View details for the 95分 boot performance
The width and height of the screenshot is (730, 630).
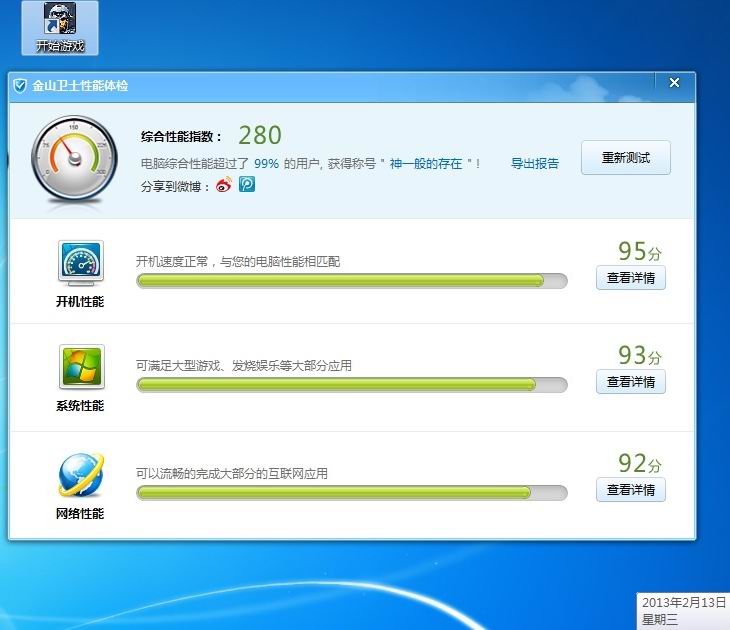(631, 278)
